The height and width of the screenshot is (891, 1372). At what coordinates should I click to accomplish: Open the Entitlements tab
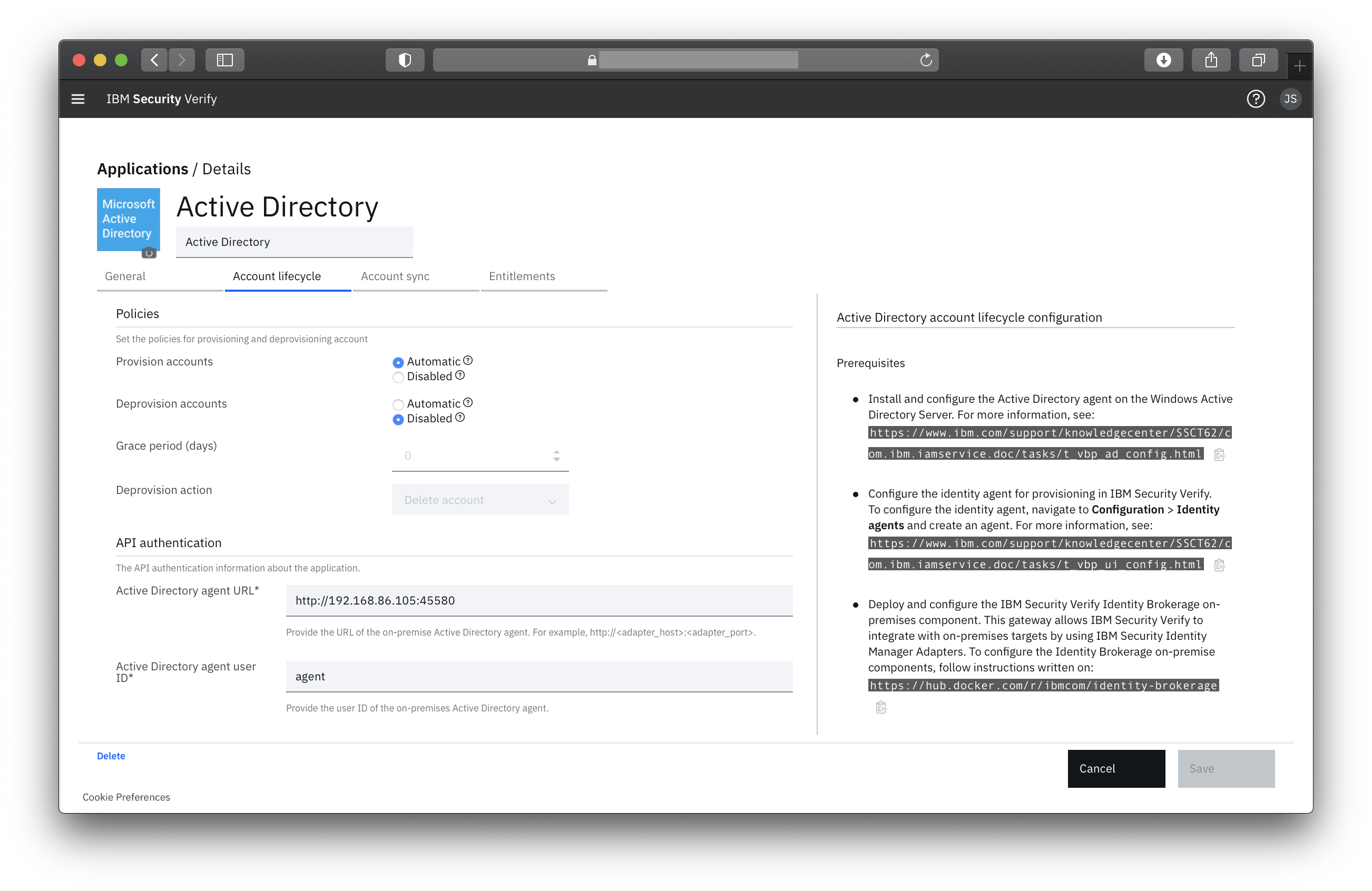coord(522,276)
